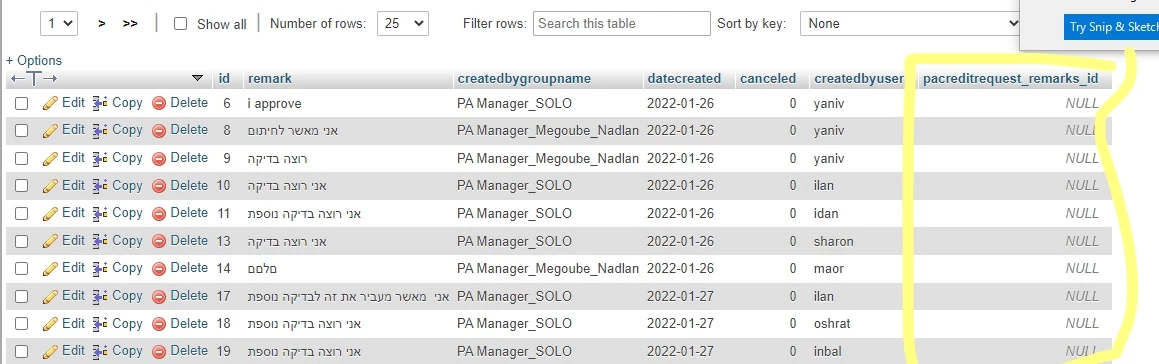Open the page number dropdown

(59, 24)
